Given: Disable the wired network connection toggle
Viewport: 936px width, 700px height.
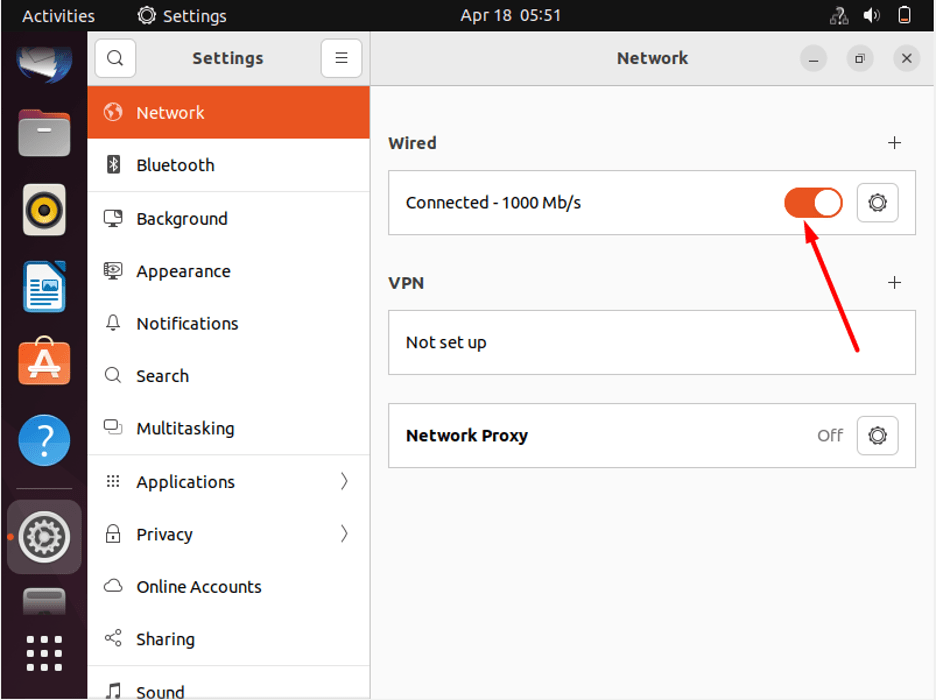Looking at the screenshot, I should point(813,202).
